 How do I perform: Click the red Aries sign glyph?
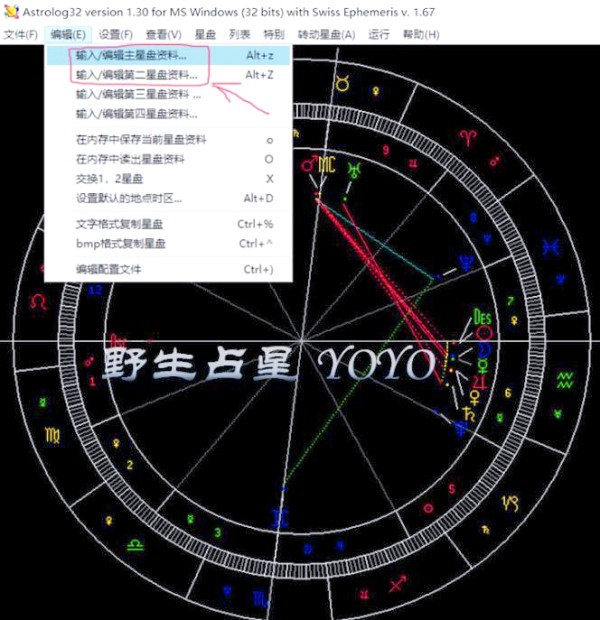468,138
